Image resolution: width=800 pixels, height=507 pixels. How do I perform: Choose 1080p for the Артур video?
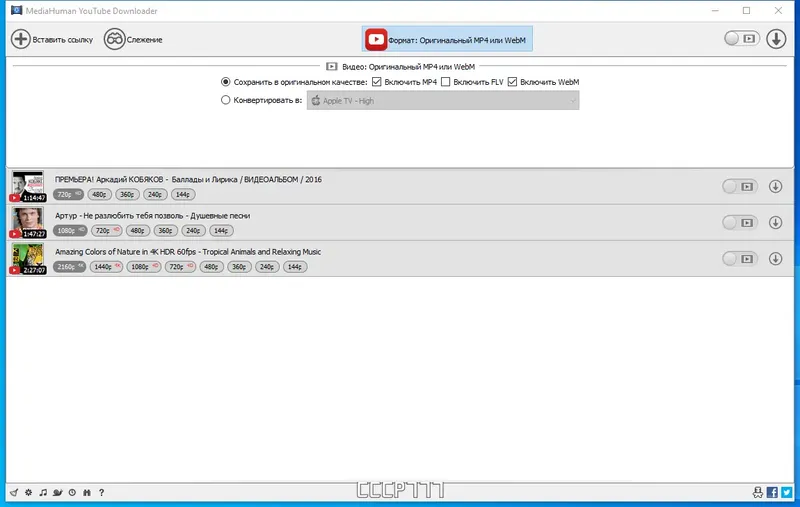70,231
